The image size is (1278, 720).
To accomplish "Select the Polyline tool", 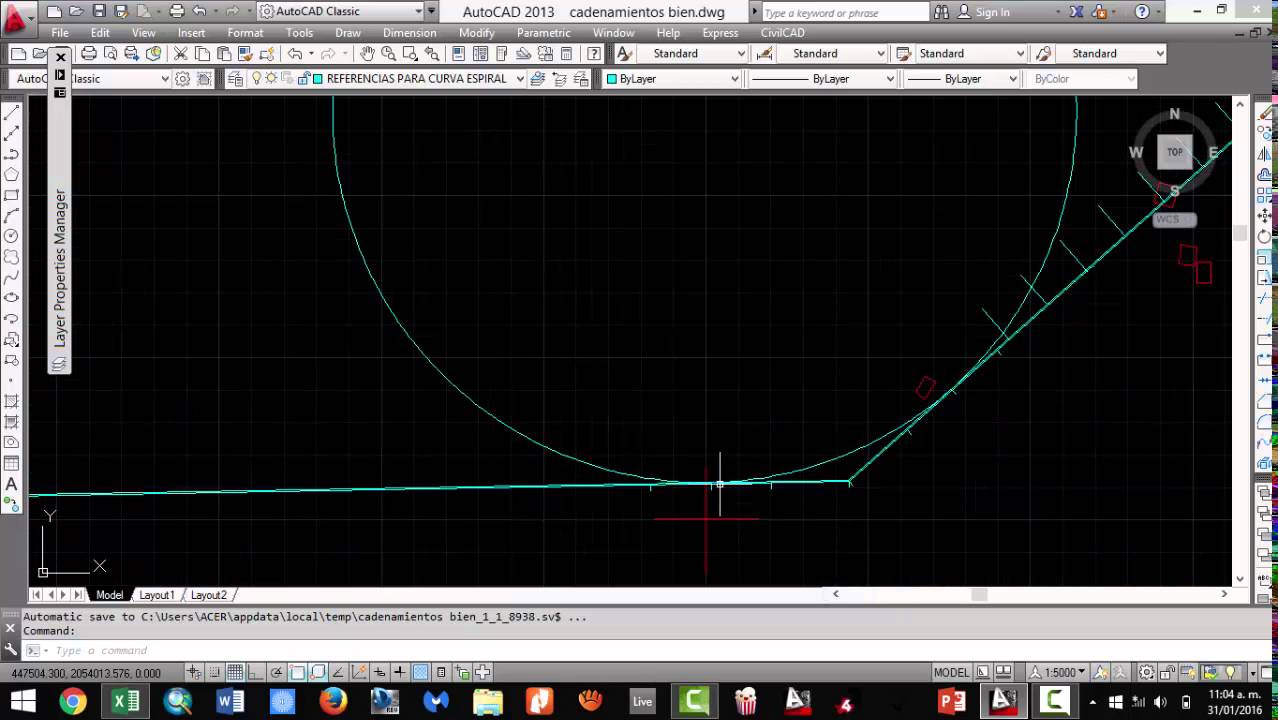I will point(12,154).
